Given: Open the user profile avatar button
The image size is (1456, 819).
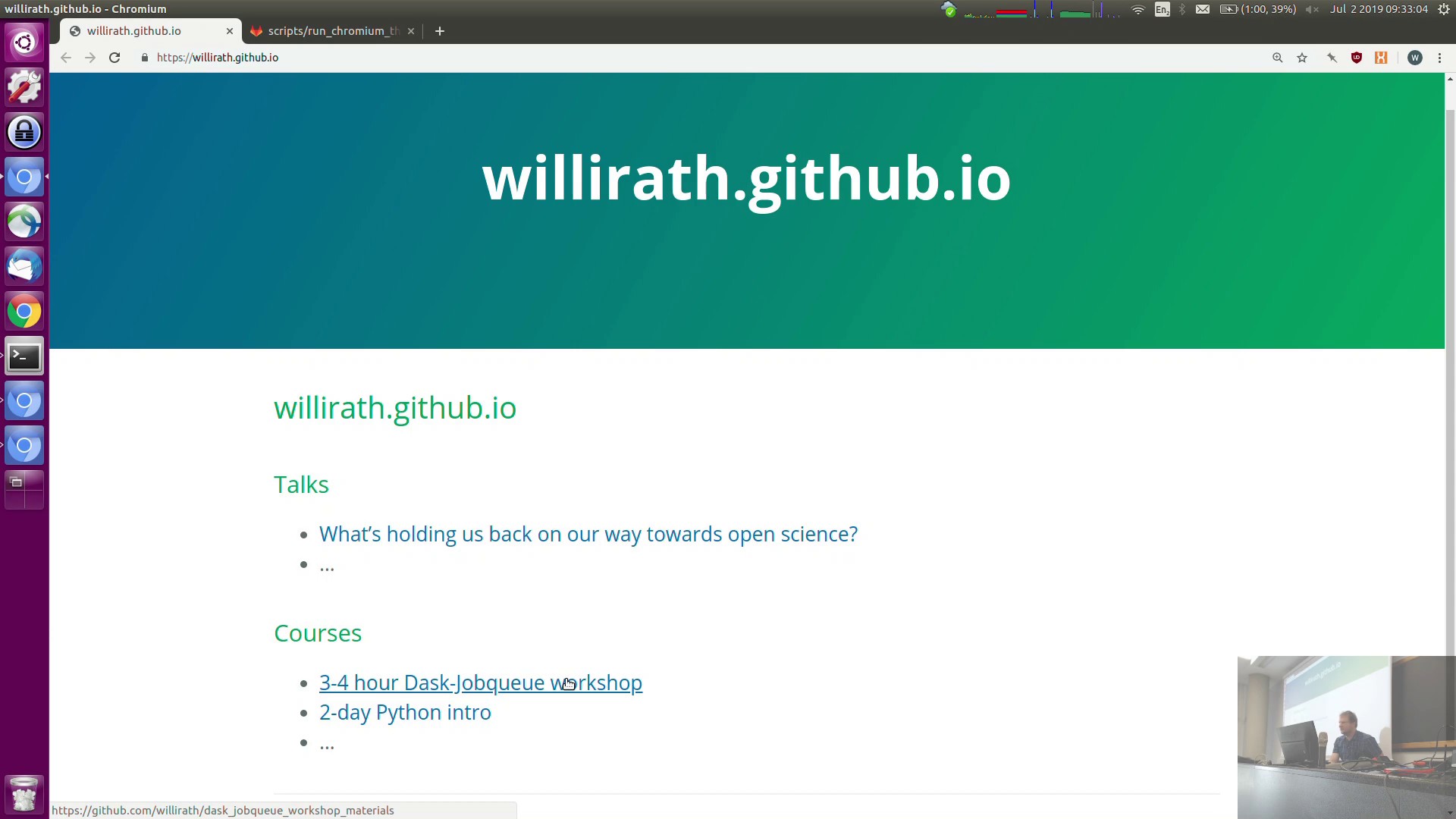Looking at the screenshot, I should coord(1414,58).
